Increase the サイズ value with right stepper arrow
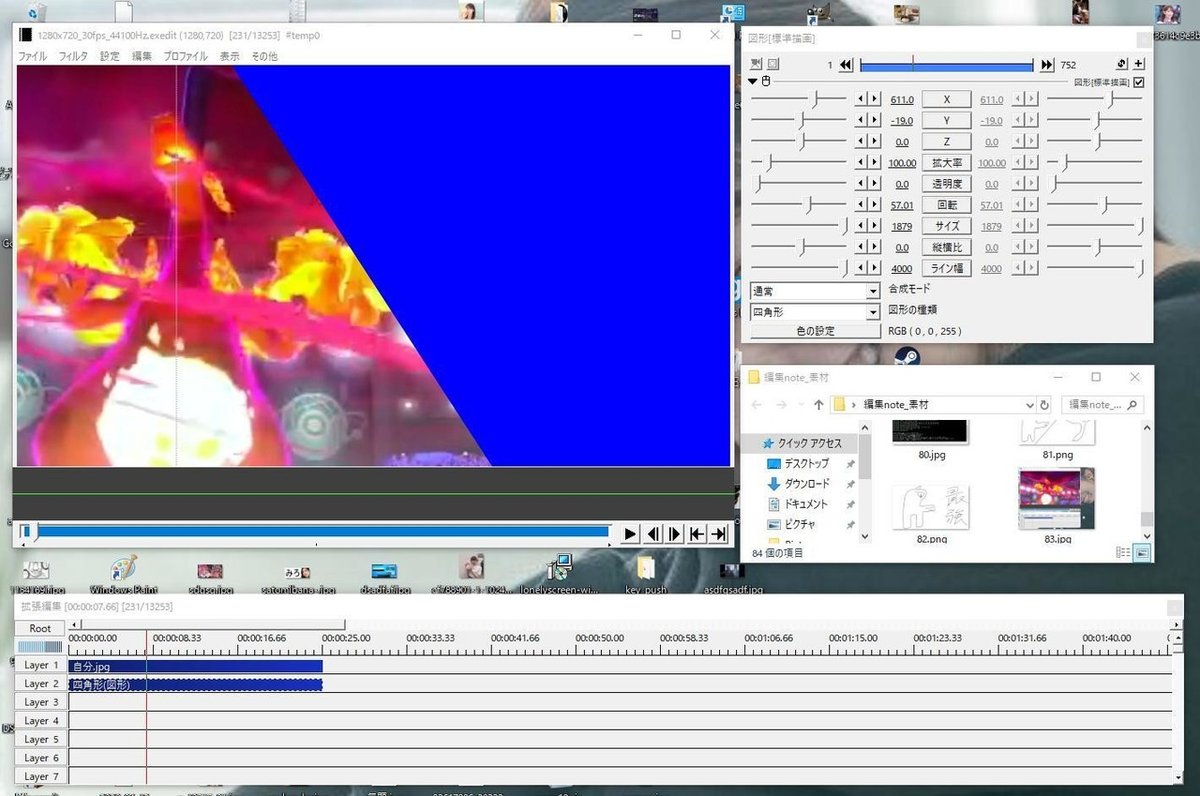The image size is (1200, 796). click(x=875, y=226)
